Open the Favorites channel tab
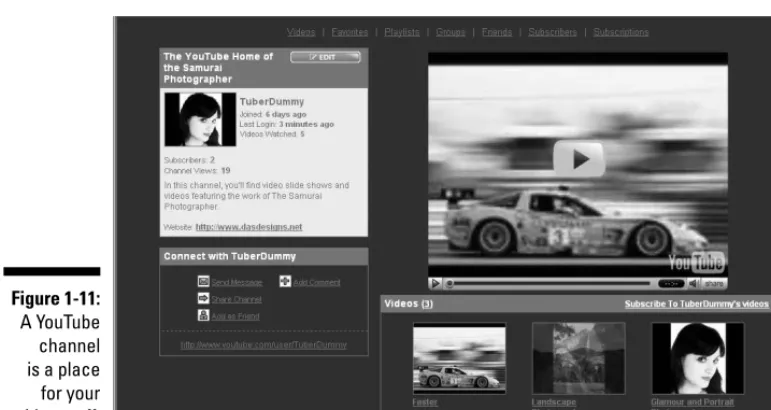 click(350, 32)
